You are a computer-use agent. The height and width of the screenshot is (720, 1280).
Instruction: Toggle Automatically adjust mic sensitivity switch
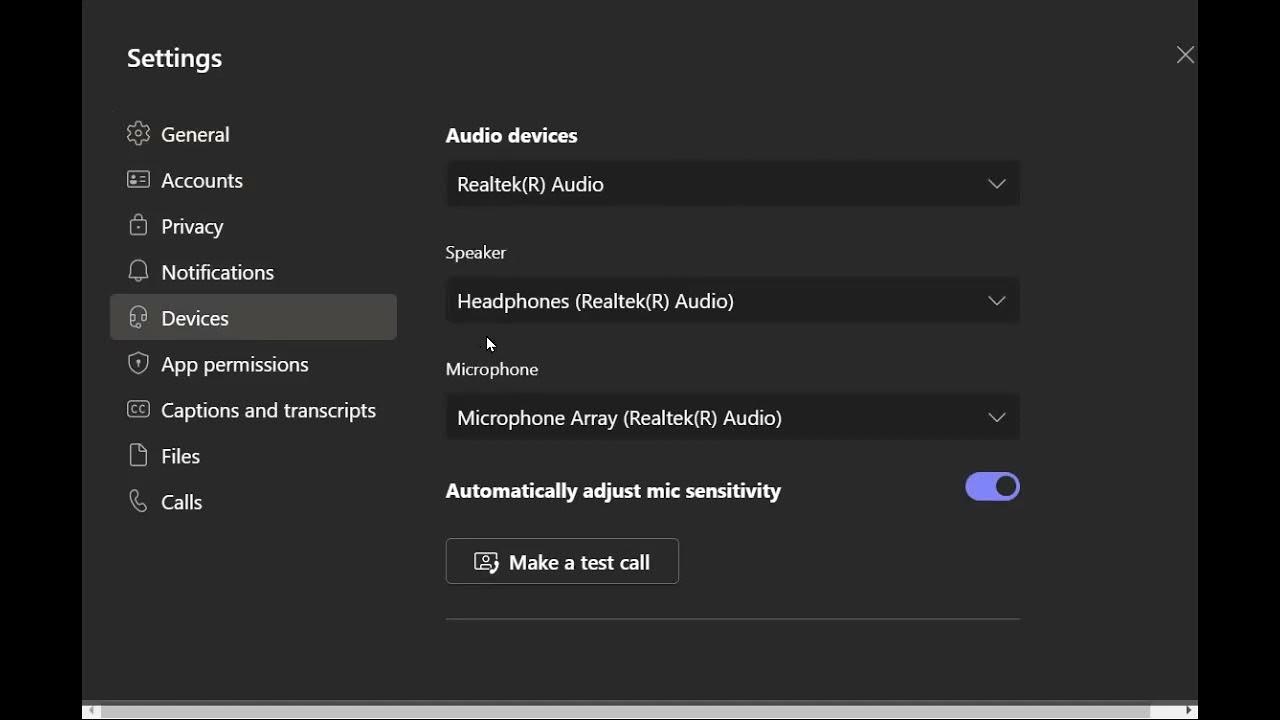(x=992, y=487)
